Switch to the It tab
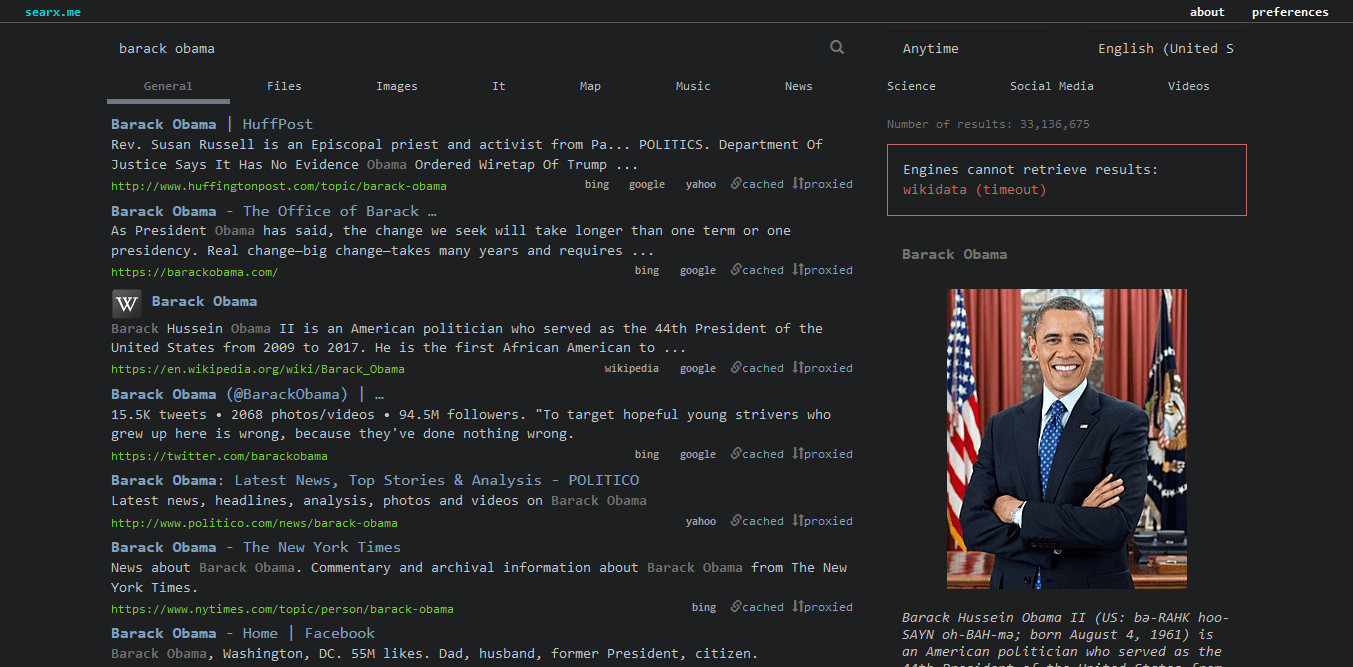Viewport: 1353px width, 667px height. click(499, 86)
